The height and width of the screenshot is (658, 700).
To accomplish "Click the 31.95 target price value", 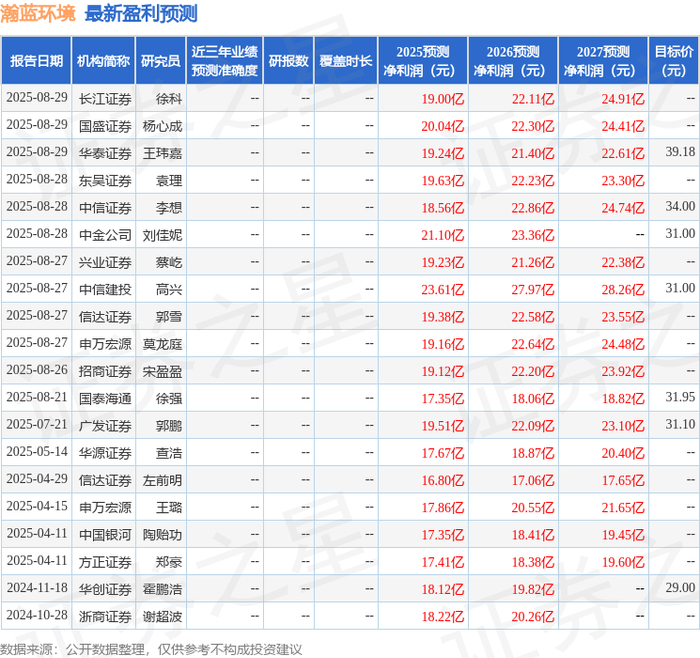I will pos(680,397).
